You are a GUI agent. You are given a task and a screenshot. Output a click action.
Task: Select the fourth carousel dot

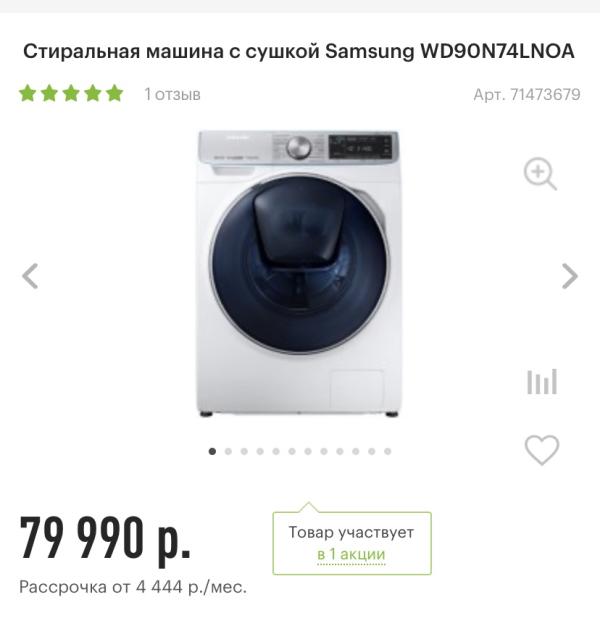click(x=260, y=451)
